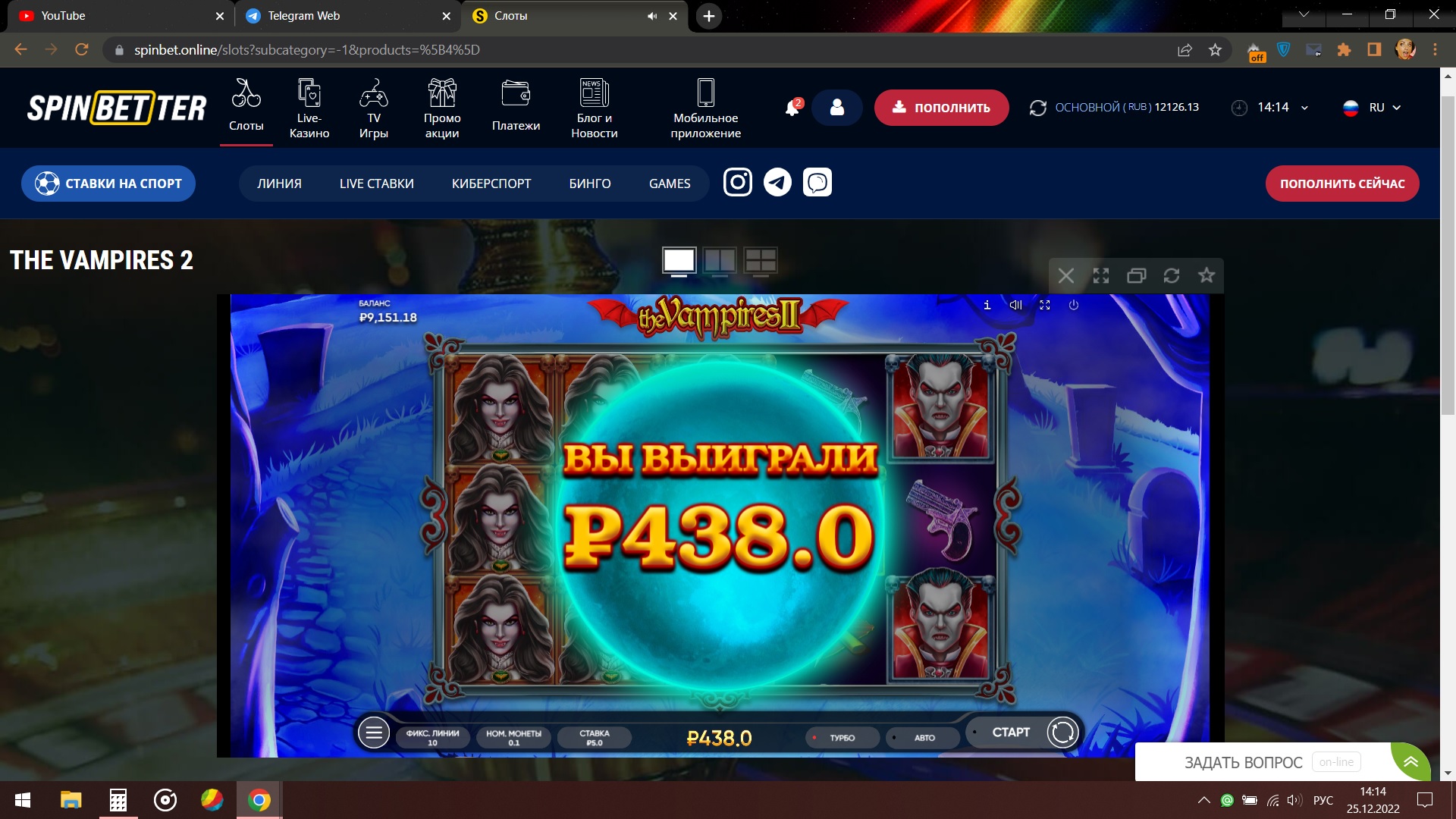The height and width of the screenshot is (819, 1456).
Task: Close the game panel with X icon
Action: [1066, 275]
